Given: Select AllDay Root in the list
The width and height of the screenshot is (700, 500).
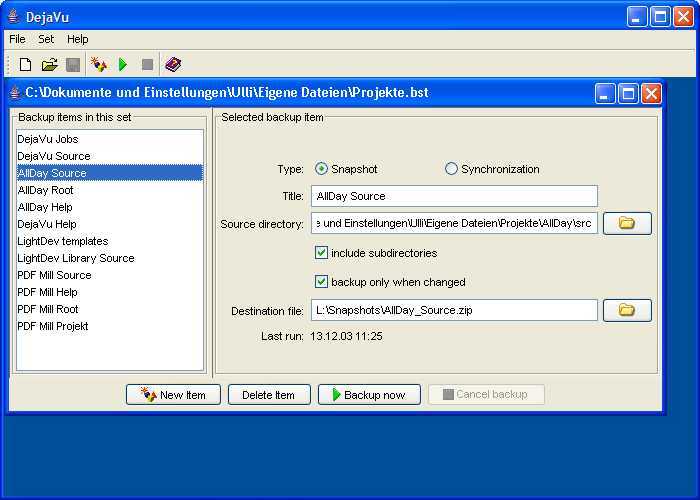Looking at the screenshot, I should (x=110, y=190).
